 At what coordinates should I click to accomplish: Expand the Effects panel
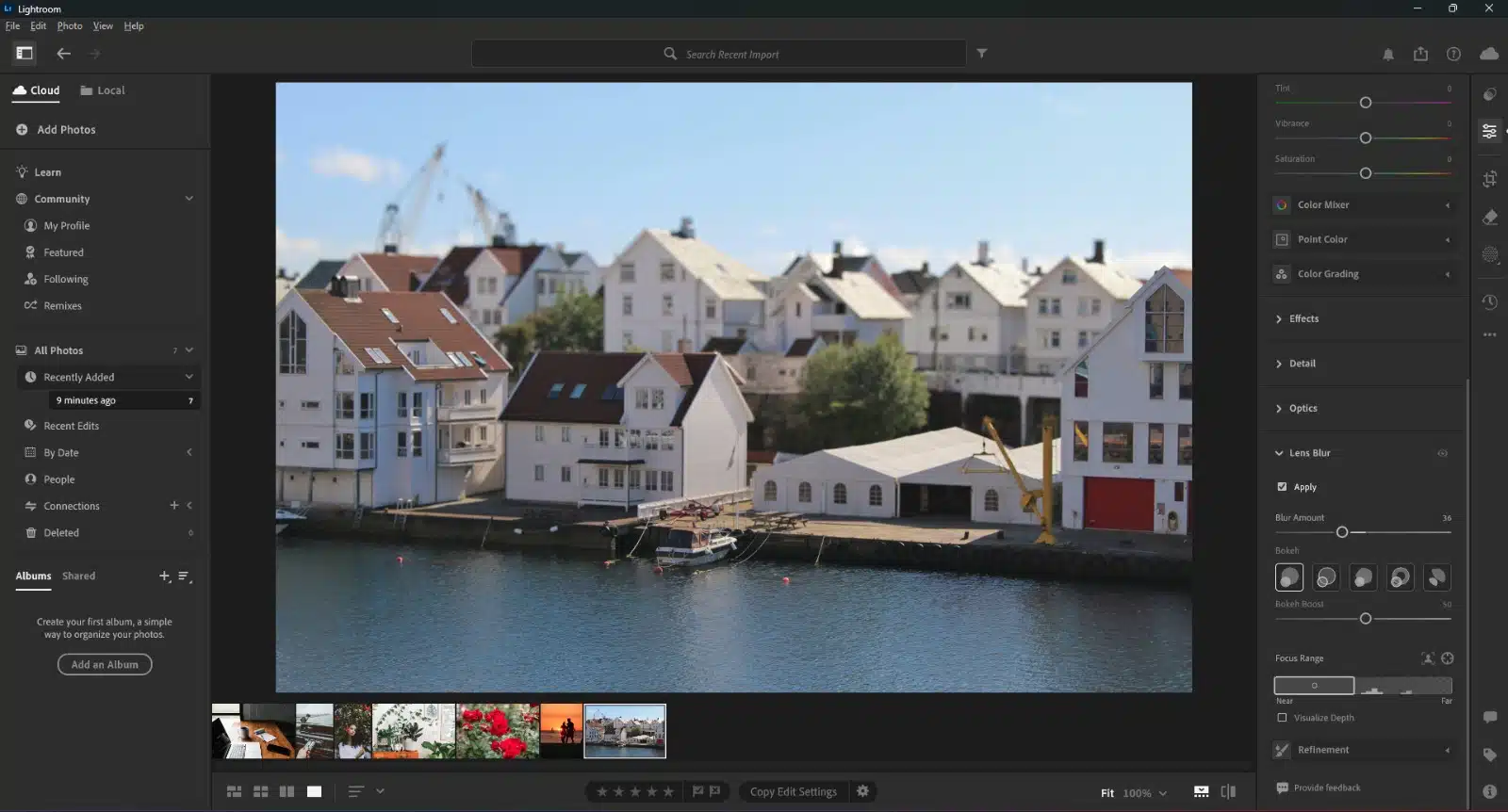(1303, 319)
